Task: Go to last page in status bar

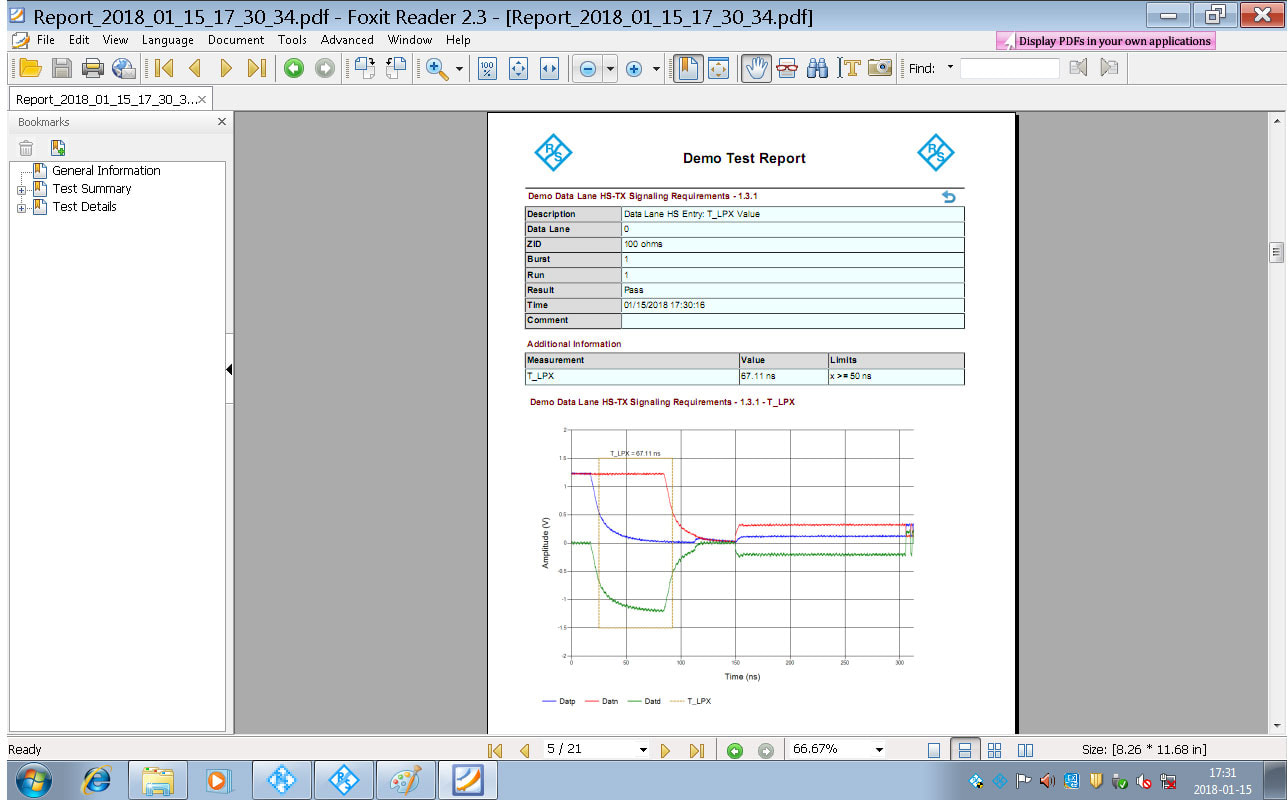Action: click(697, 750)
